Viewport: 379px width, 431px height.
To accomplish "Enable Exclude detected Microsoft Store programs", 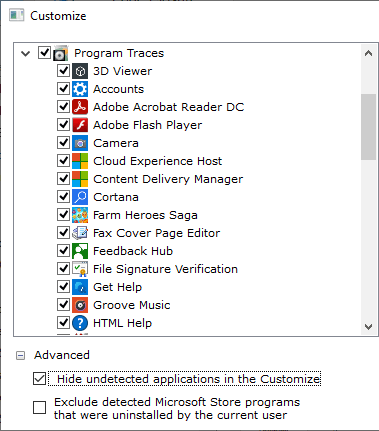I will pos(39,407).
